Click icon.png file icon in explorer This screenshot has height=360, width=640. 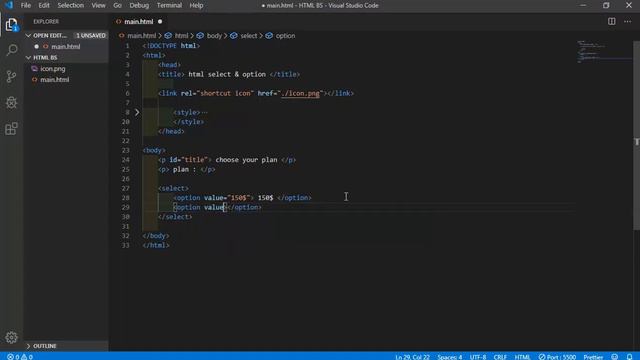pos(35,69)
